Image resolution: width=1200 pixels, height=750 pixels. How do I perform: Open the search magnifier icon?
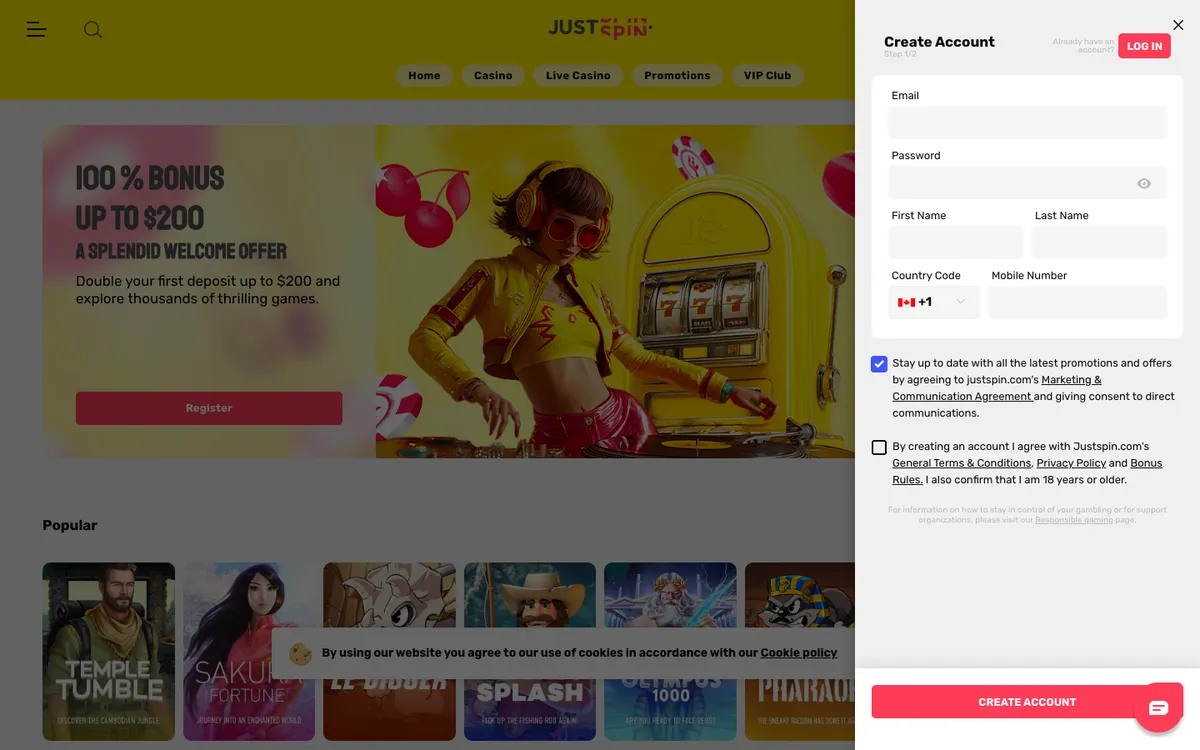[x=93, y=30]
